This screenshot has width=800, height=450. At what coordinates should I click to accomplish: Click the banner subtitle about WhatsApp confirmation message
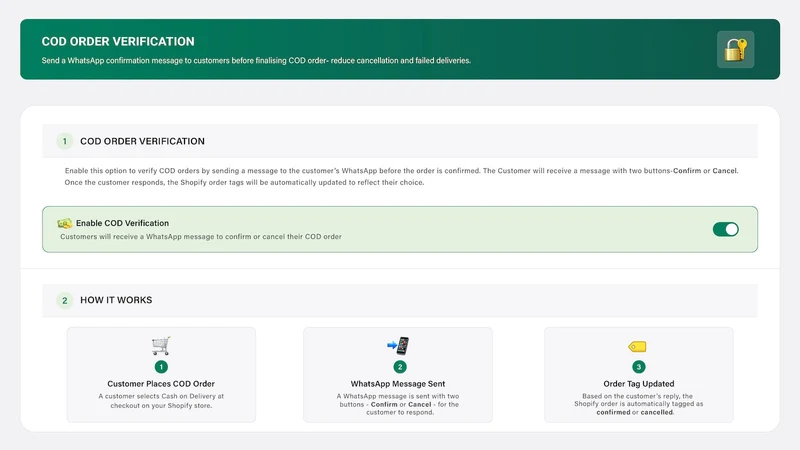pyautogui.click(x=256, y=60)
